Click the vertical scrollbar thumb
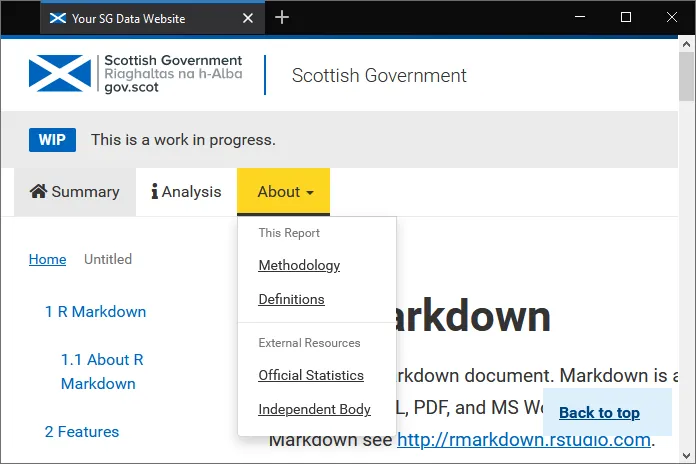696x464 pixels. 686,76
